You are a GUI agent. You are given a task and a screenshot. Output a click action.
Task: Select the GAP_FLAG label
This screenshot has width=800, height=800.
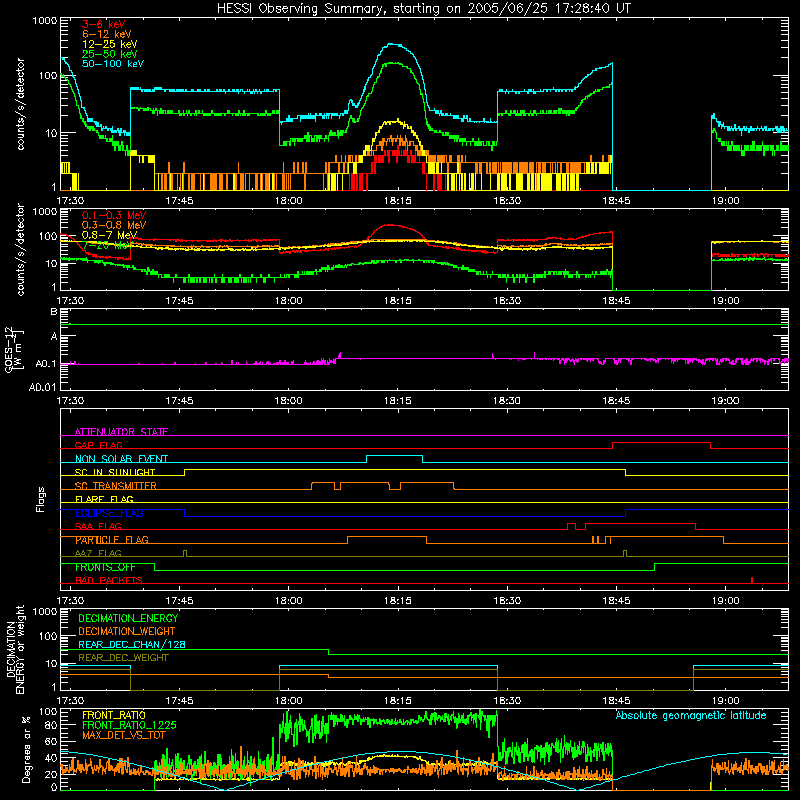tap(98, 445)
